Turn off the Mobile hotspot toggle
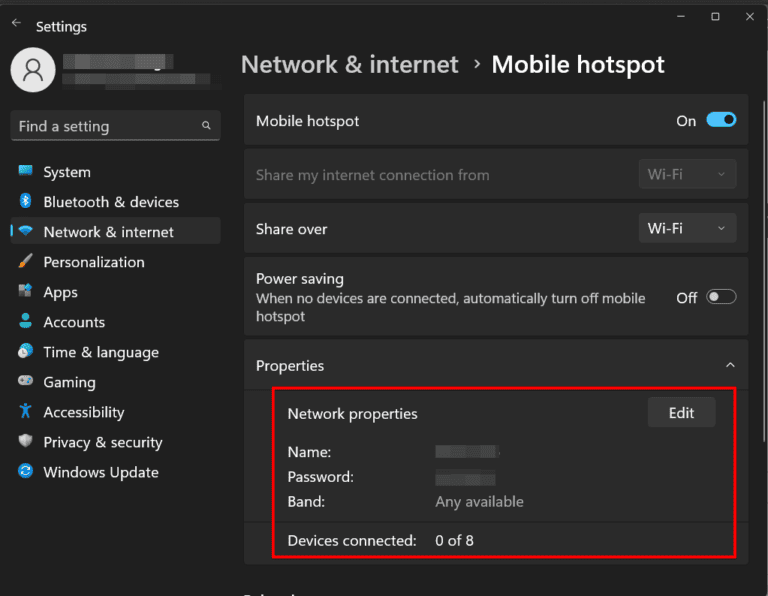 [721, 120]
